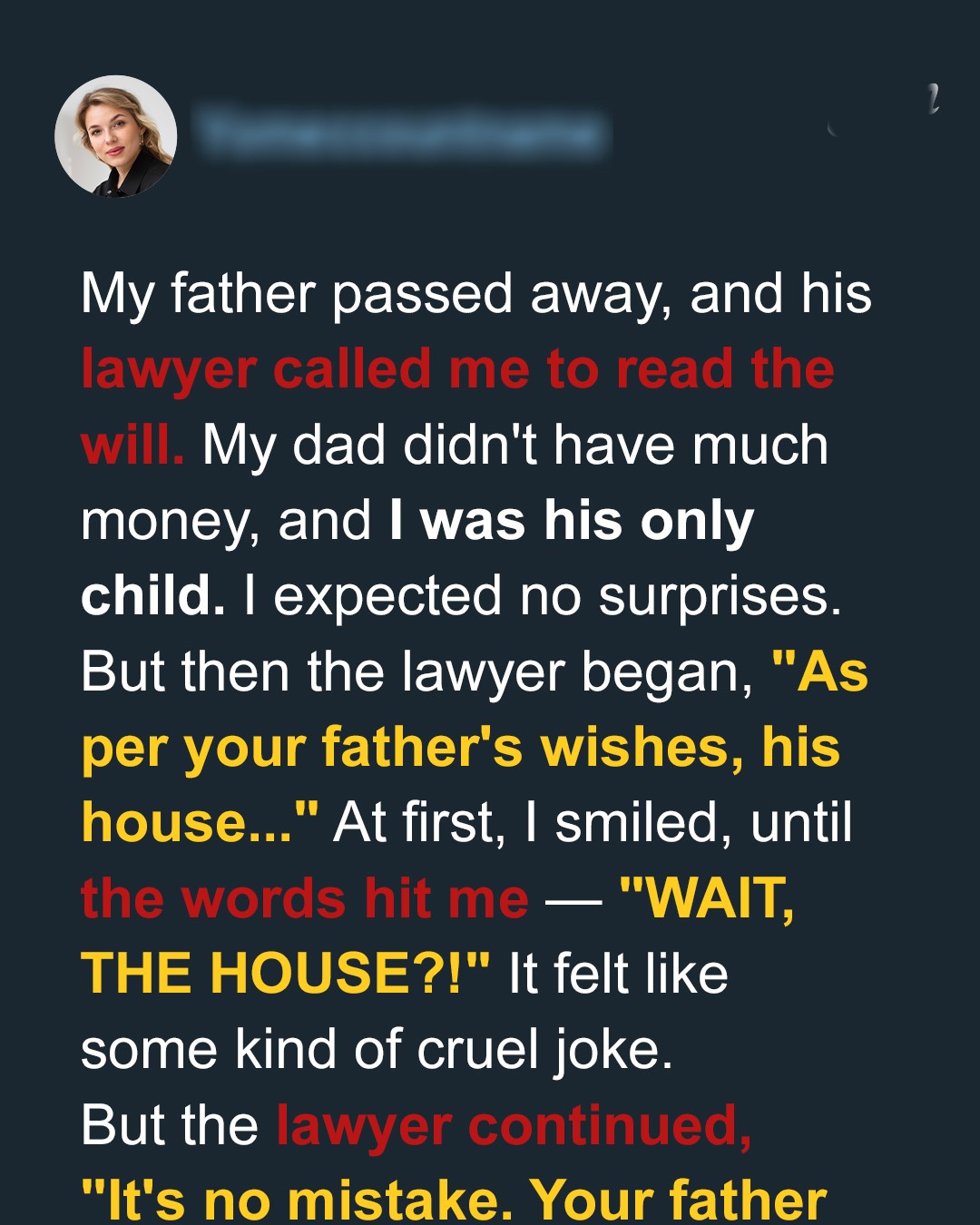The width and height of the screenshot is (980, 1225).
Task: Click the blurred username beside the avatar
Action: pos(402,134)
